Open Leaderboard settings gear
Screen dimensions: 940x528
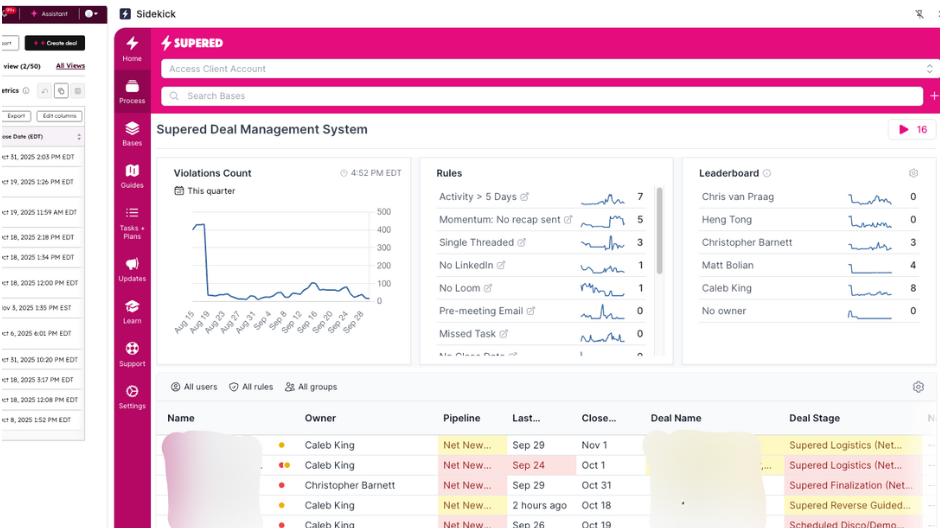point(913,173)
